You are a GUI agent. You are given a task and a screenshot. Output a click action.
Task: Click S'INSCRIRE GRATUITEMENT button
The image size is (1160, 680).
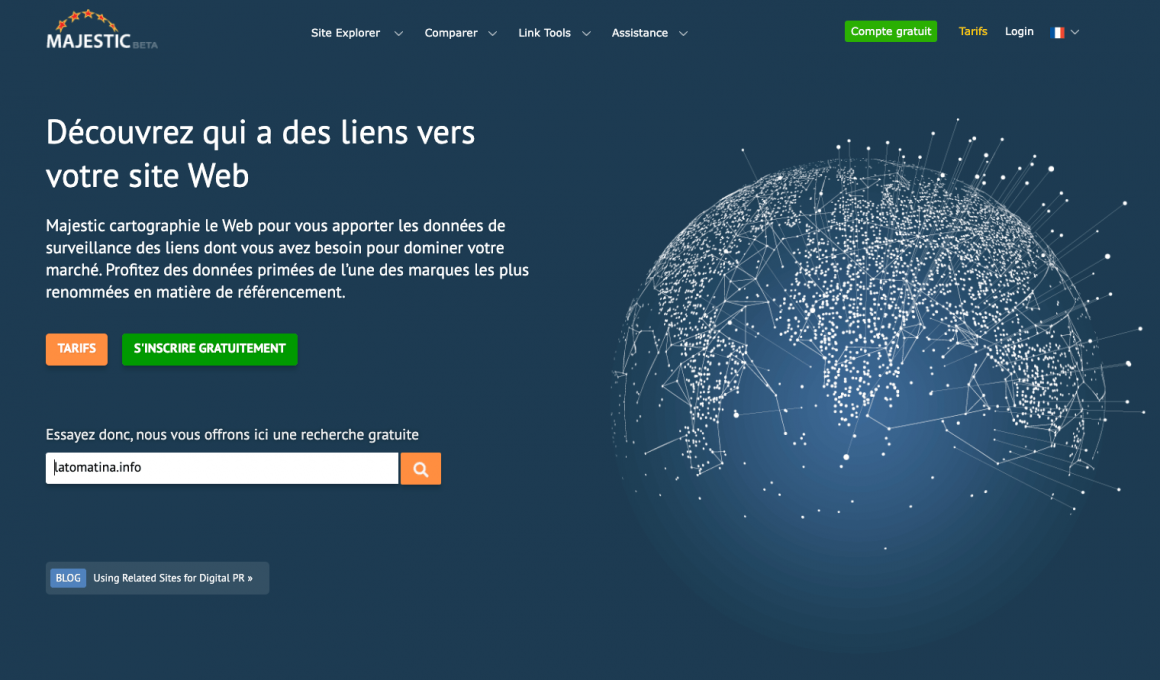pos(209,349)
